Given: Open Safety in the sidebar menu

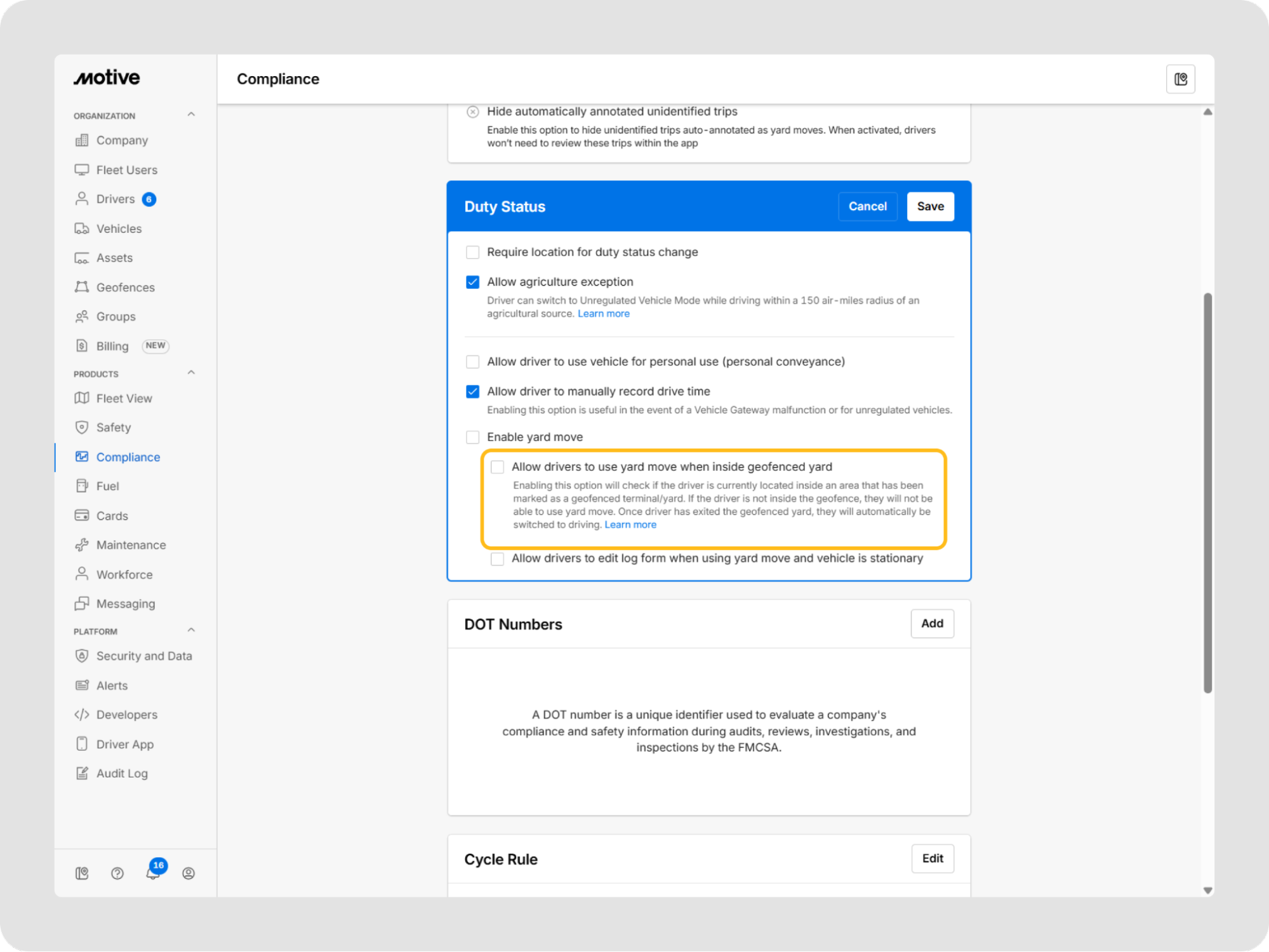Looking at the screenshot, I should [x=114, y=428].
